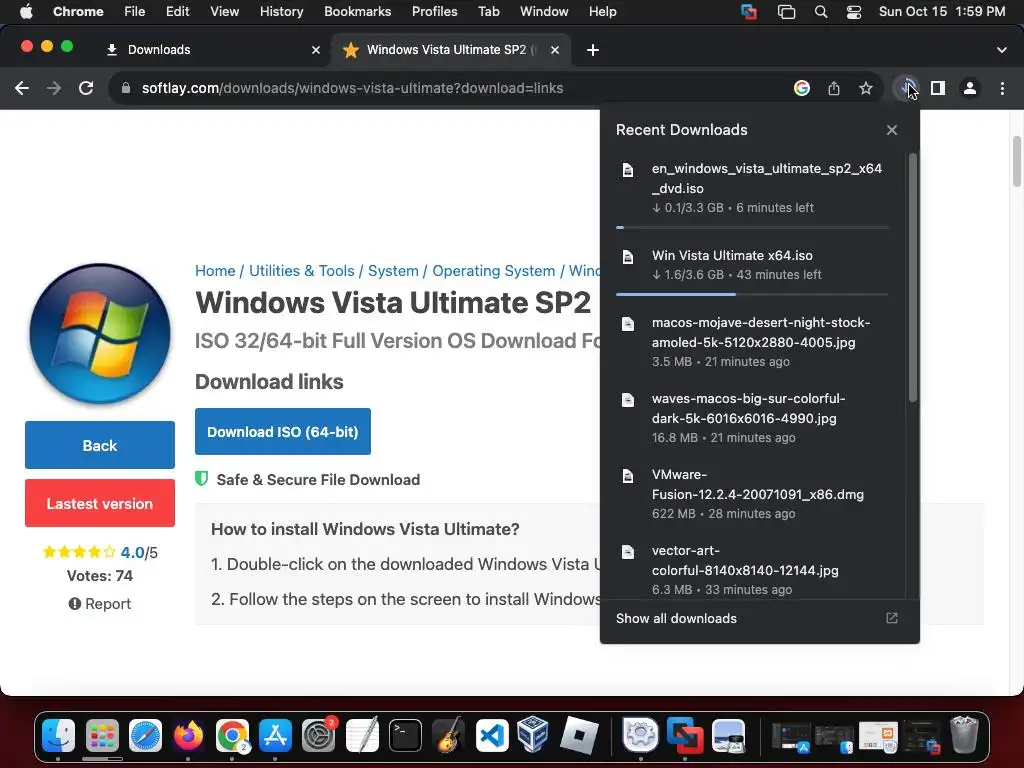Image resolution: width=1024 pixels, height=768 pixels.
Task: Close the Windows Vista Ultimate SP2 tab
Action: (554, 50)
